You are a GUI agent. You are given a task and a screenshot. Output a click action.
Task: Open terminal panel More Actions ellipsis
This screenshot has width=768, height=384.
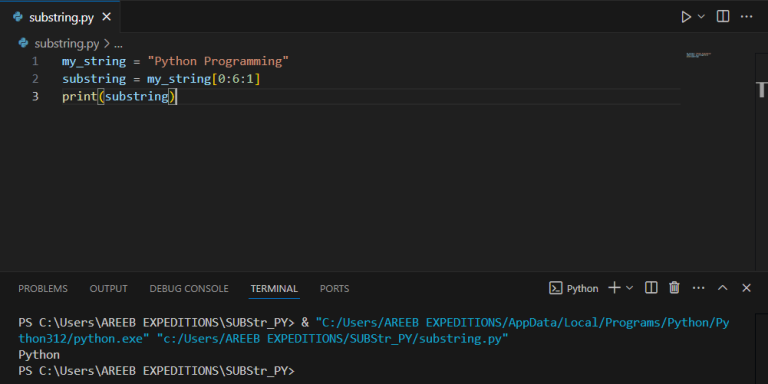click(698, 288)
